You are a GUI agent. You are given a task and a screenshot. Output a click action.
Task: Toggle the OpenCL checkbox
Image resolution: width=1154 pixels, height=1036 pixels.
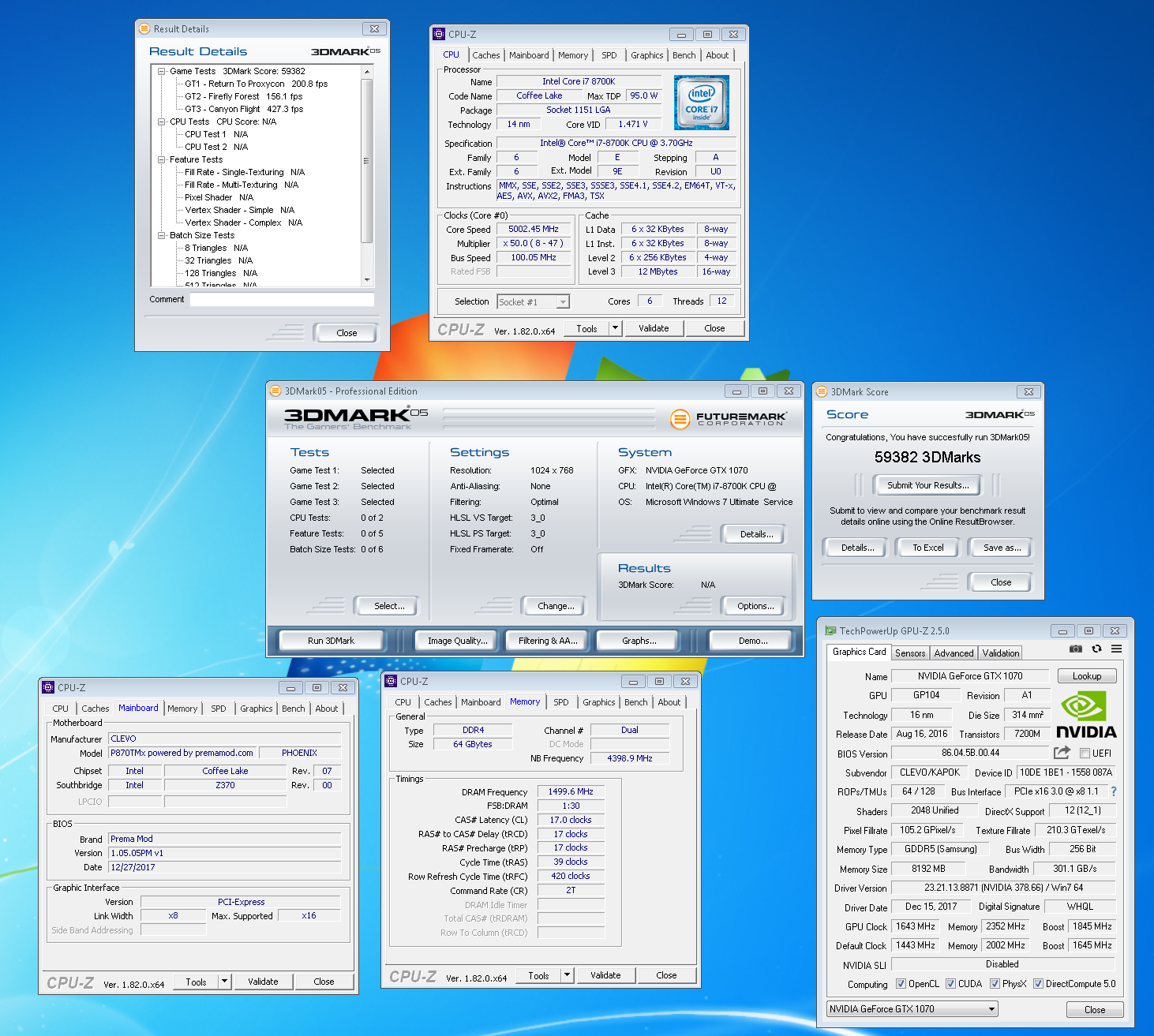coord(901,984)
